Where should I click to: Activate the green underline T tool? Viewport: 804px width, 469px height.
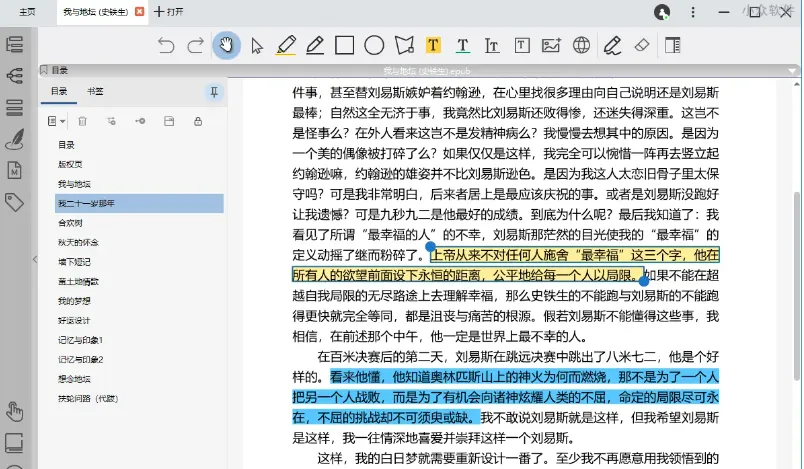(x=463, y=46)
